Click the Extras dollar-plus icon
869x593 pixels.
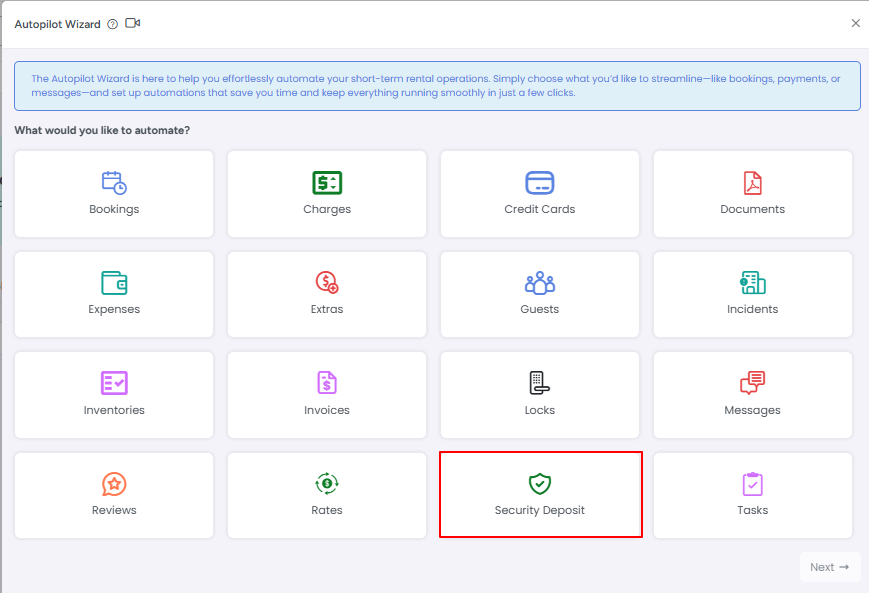click(x=327, y=283)
